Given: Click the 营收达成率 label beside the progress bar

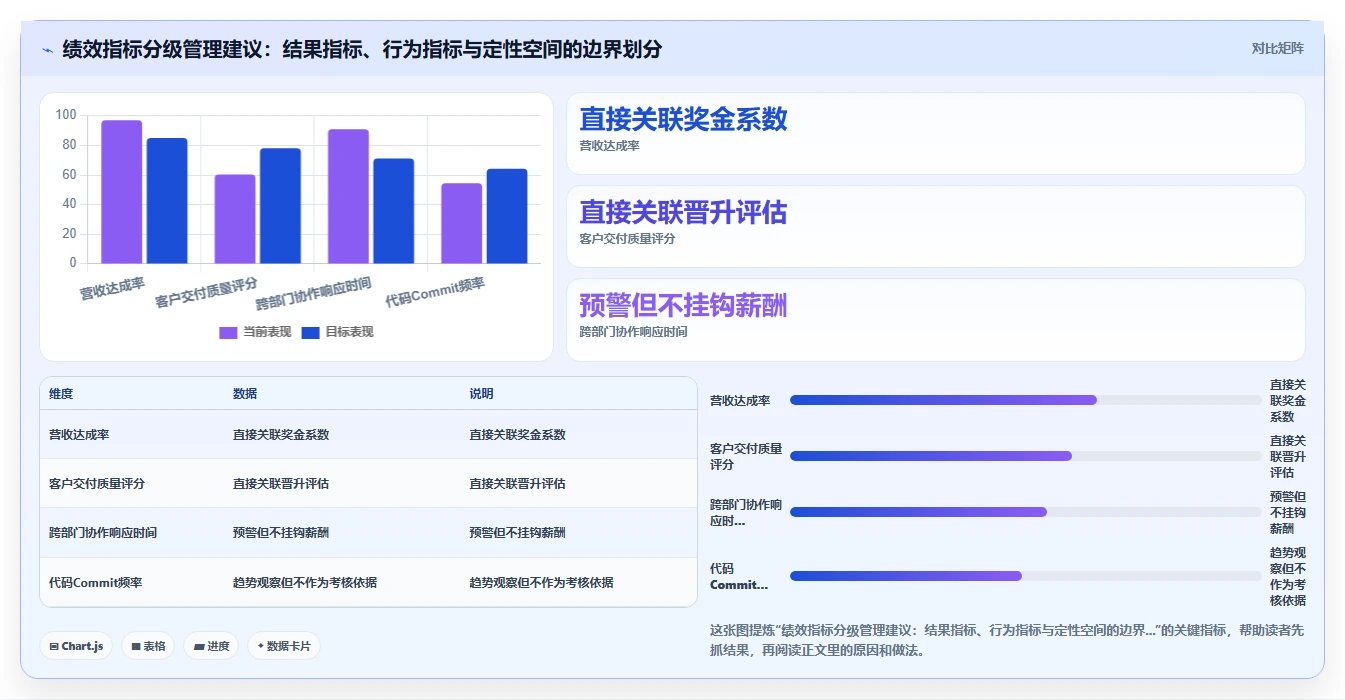Looking at the screenshot, I should pos(740,401).
